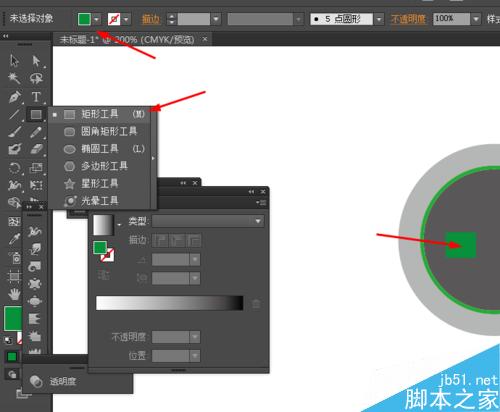Select the Eyedropper tool
The width and height of the screenshot is (500, 412).
pos(14,239)
